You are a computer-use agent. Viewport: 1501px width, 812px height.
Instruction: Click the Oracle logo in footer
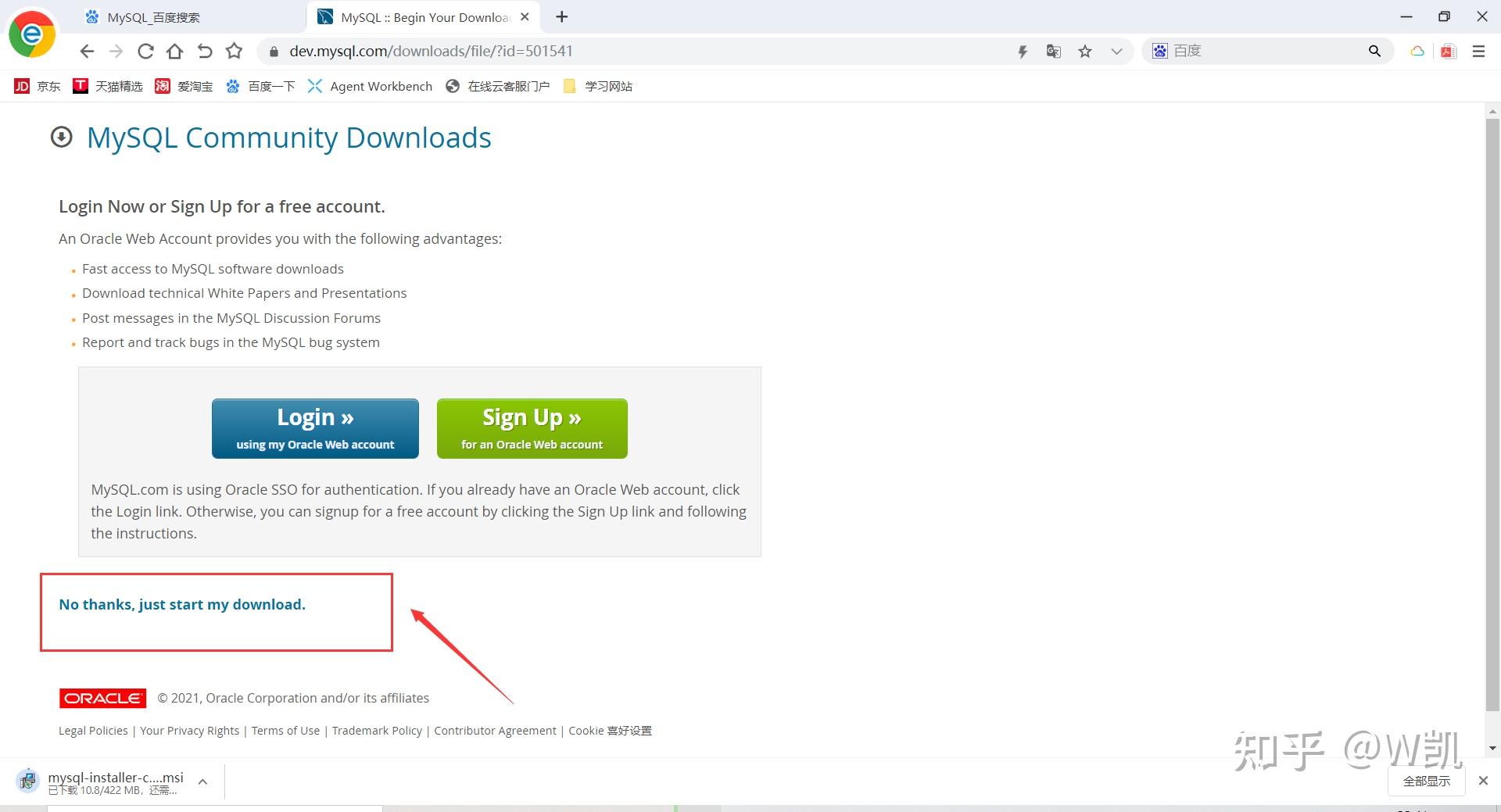tap(102, 698)
